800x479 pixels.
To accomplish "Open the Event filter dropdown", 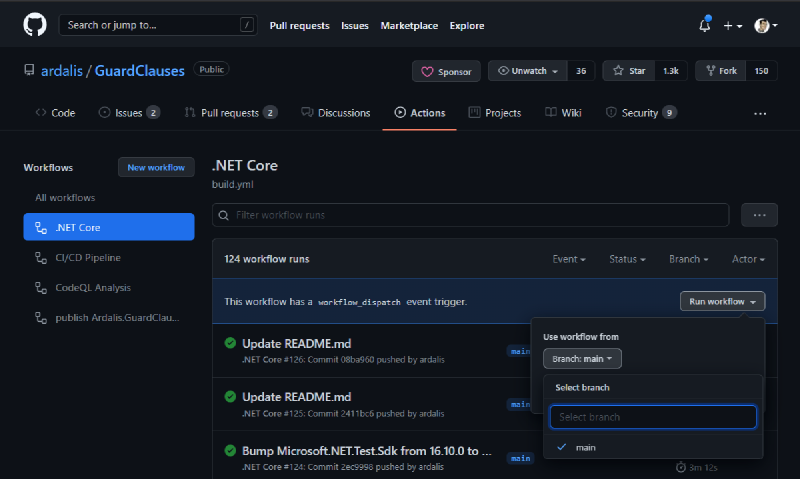I will click(x=569, y=259).
